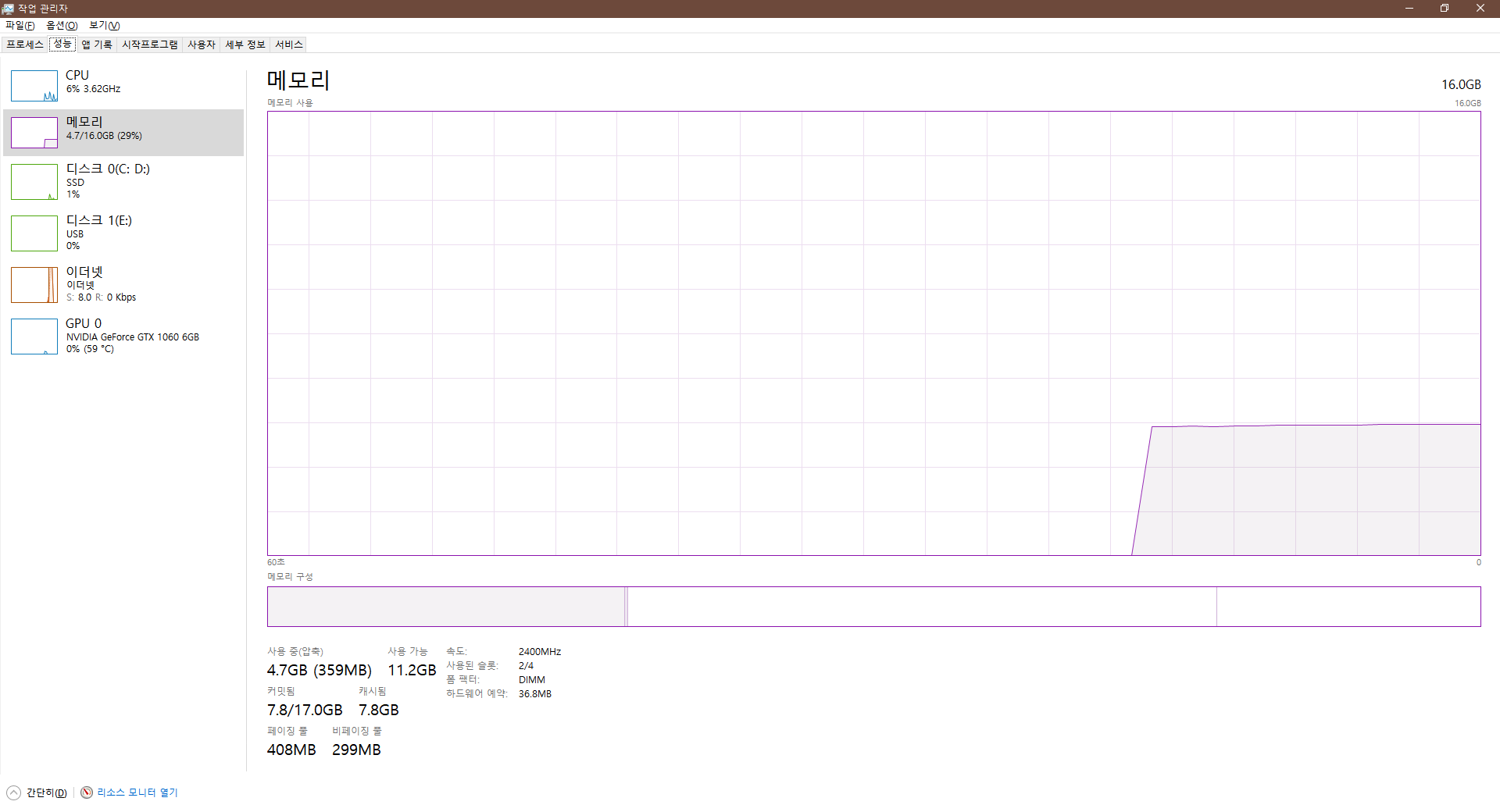Switch to the 앱 기록 tab

(97, 45)
